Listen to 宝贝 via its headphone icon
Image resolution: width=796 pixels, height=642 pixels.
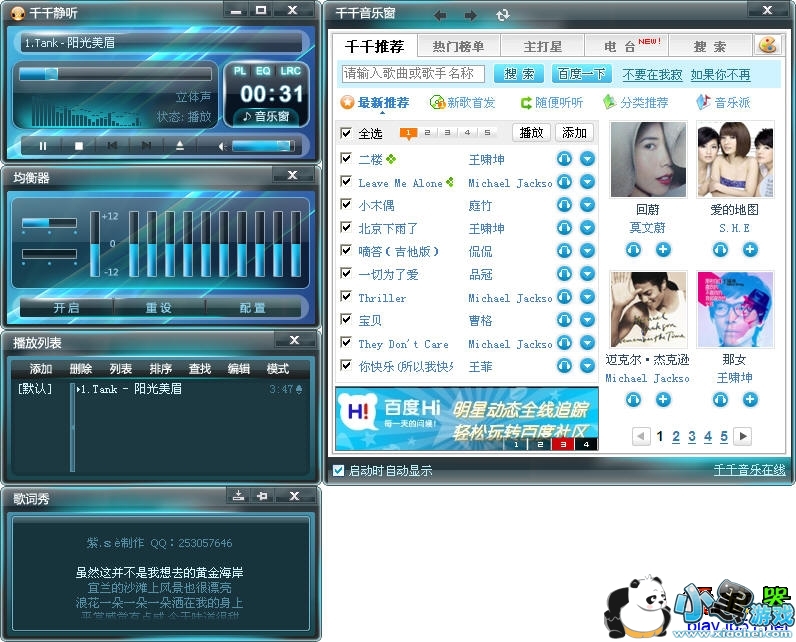[x=565, y=320]
